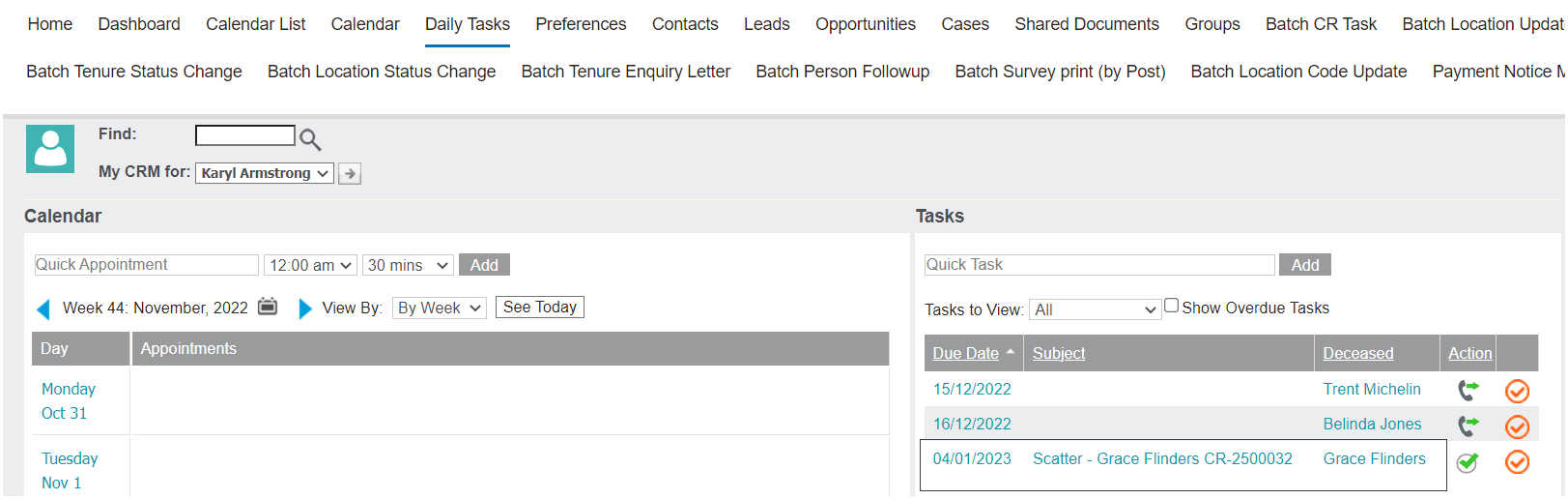Go to next week with right arrow
The height and width of the screenshot is (499, 1568).
(305, 308)
